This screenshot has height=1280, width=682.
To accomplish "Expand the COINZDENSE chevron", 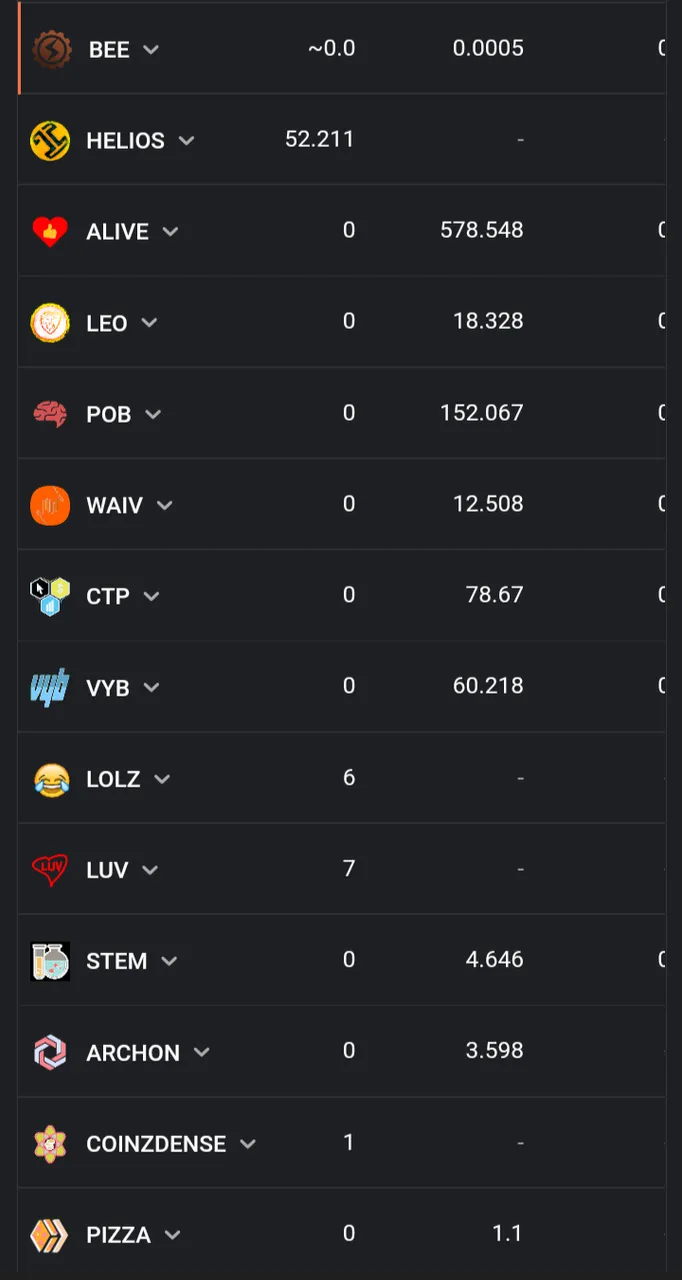I will click(248, 1144).
